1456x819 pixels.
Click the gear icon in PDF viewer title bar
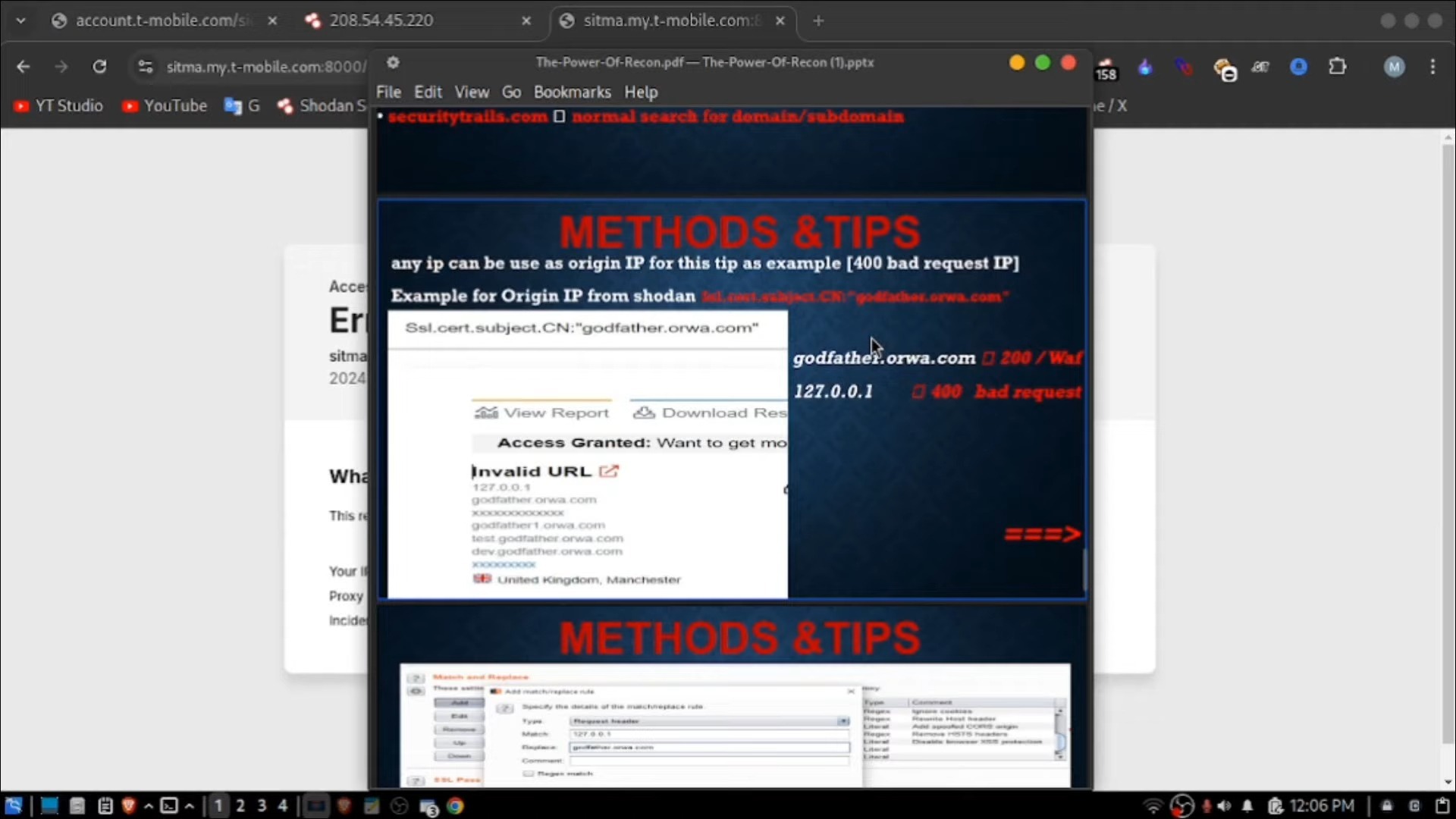(393, 62)
